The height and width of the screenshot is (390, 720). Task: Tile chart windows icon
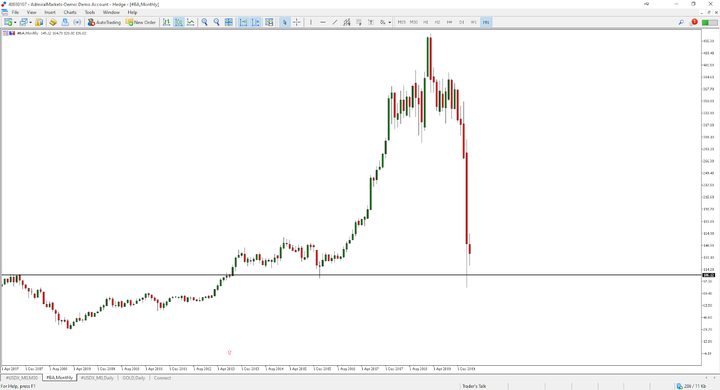pos(229,22)
